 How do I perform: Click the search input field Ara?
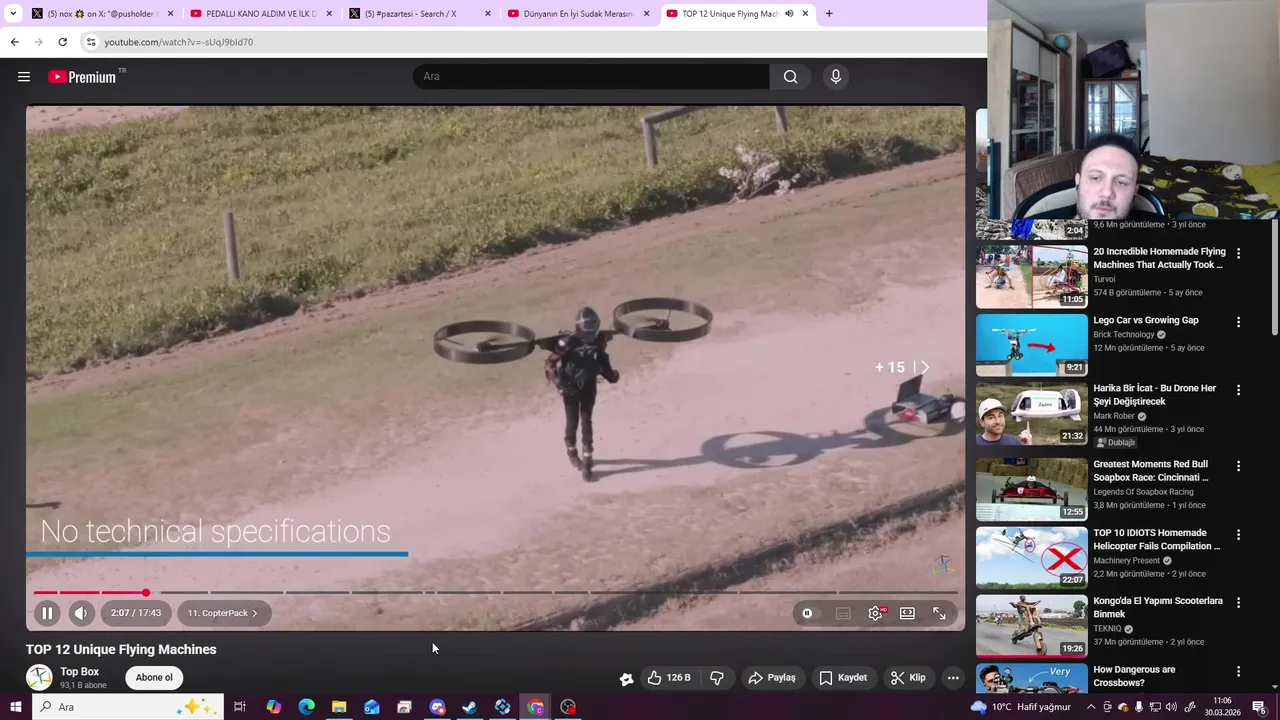(x=591, y=77)
